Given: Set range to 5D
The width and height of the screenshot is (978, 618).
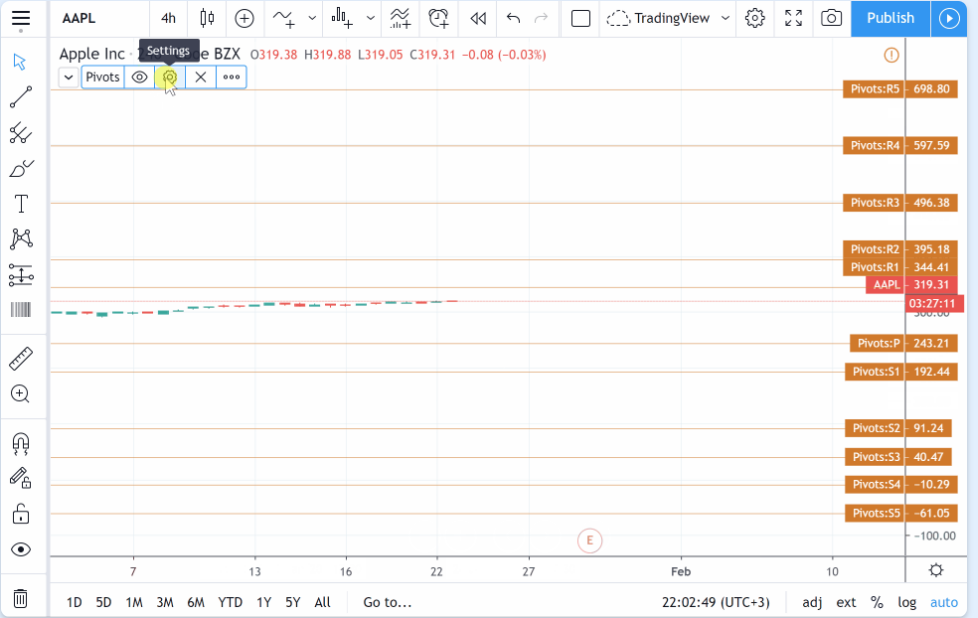Looking at the screenshot, I should 104,602.
